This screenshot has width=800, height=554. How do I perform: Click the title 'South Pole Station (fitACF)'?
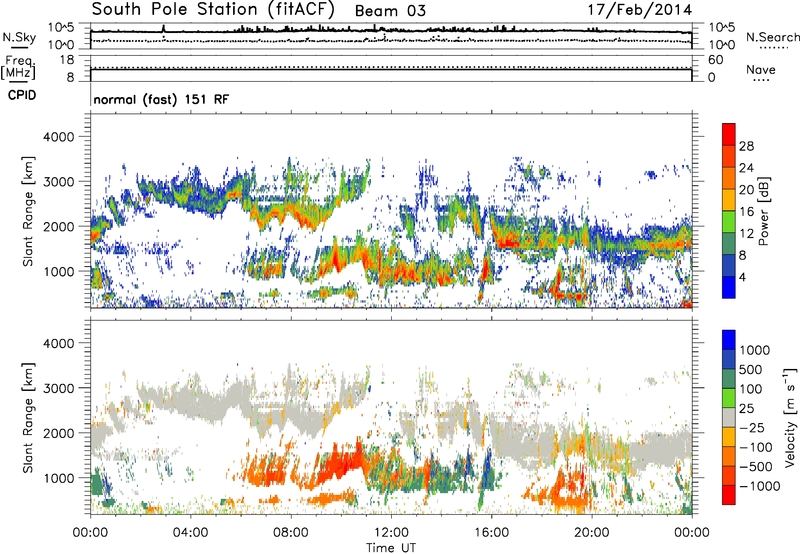213,10
